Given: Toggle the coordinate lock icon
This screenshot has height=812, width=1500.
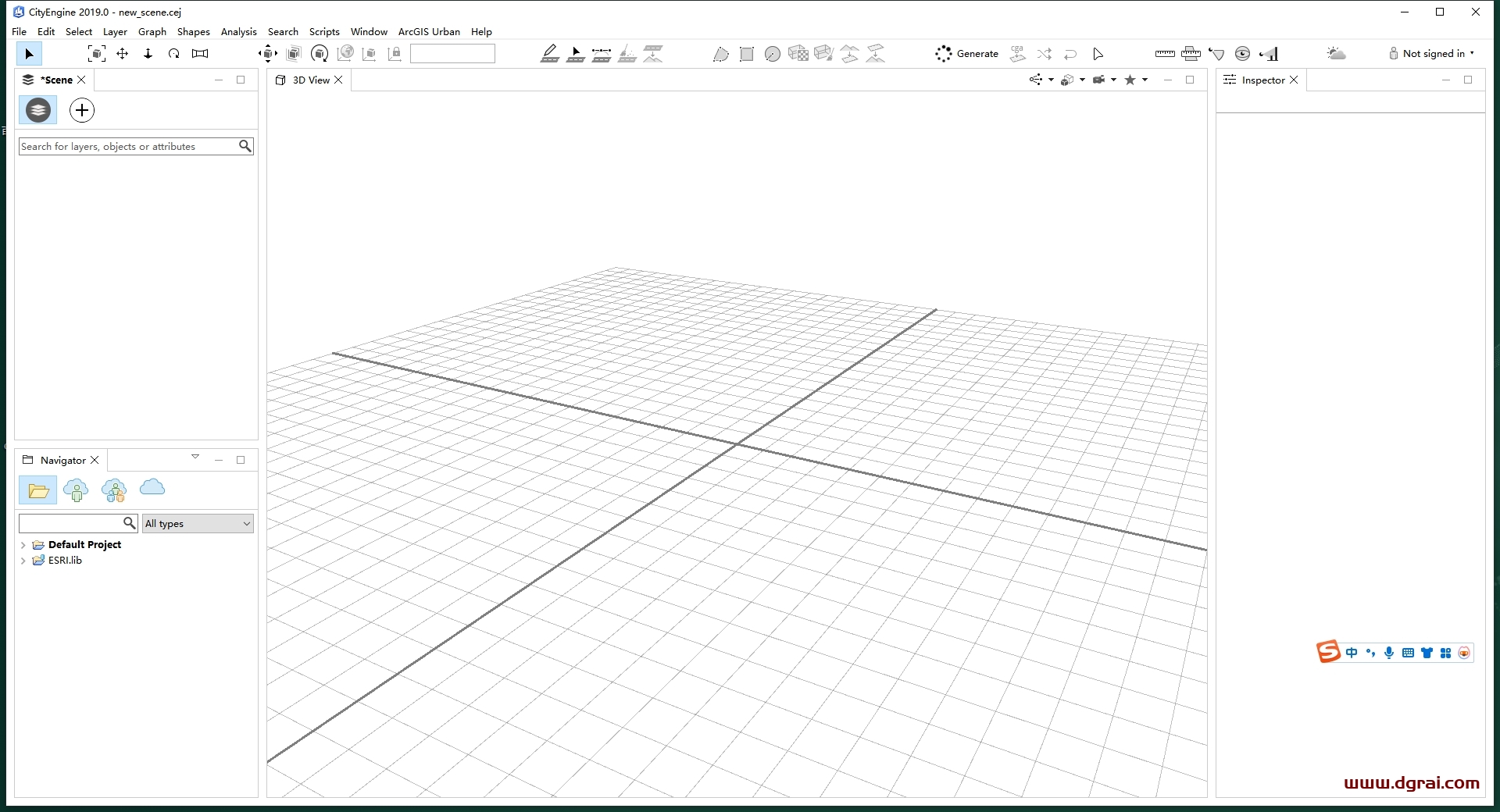Looking at the screenshot, I should 395,54.
